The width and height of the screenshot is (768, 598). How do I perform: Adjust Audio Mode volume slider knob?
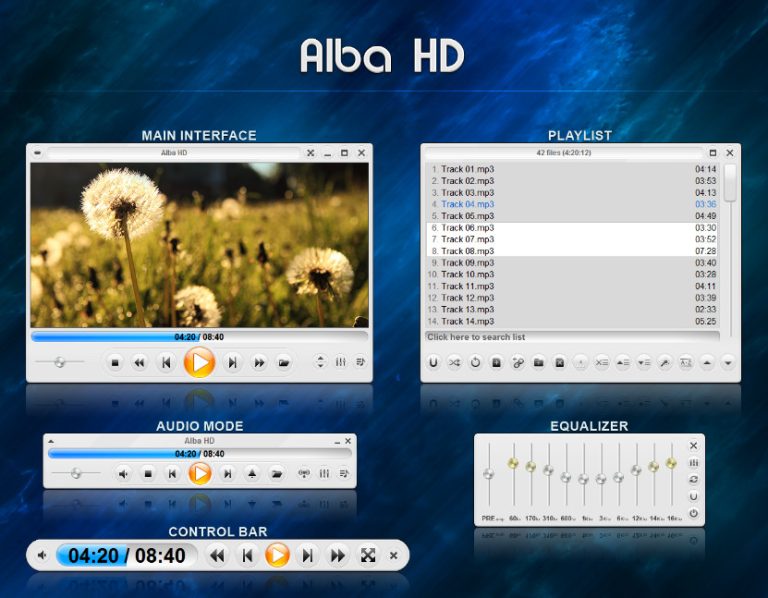tap(75, 473)
